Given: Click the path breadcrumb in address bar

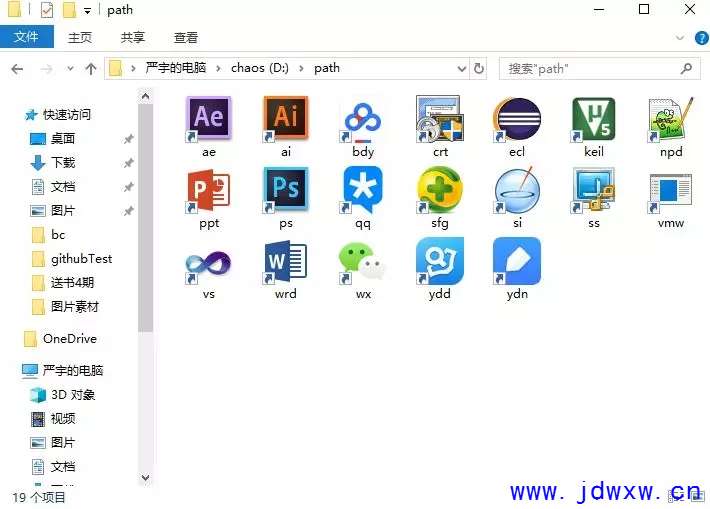Looking at the screenshot, I should click(327, 68).
